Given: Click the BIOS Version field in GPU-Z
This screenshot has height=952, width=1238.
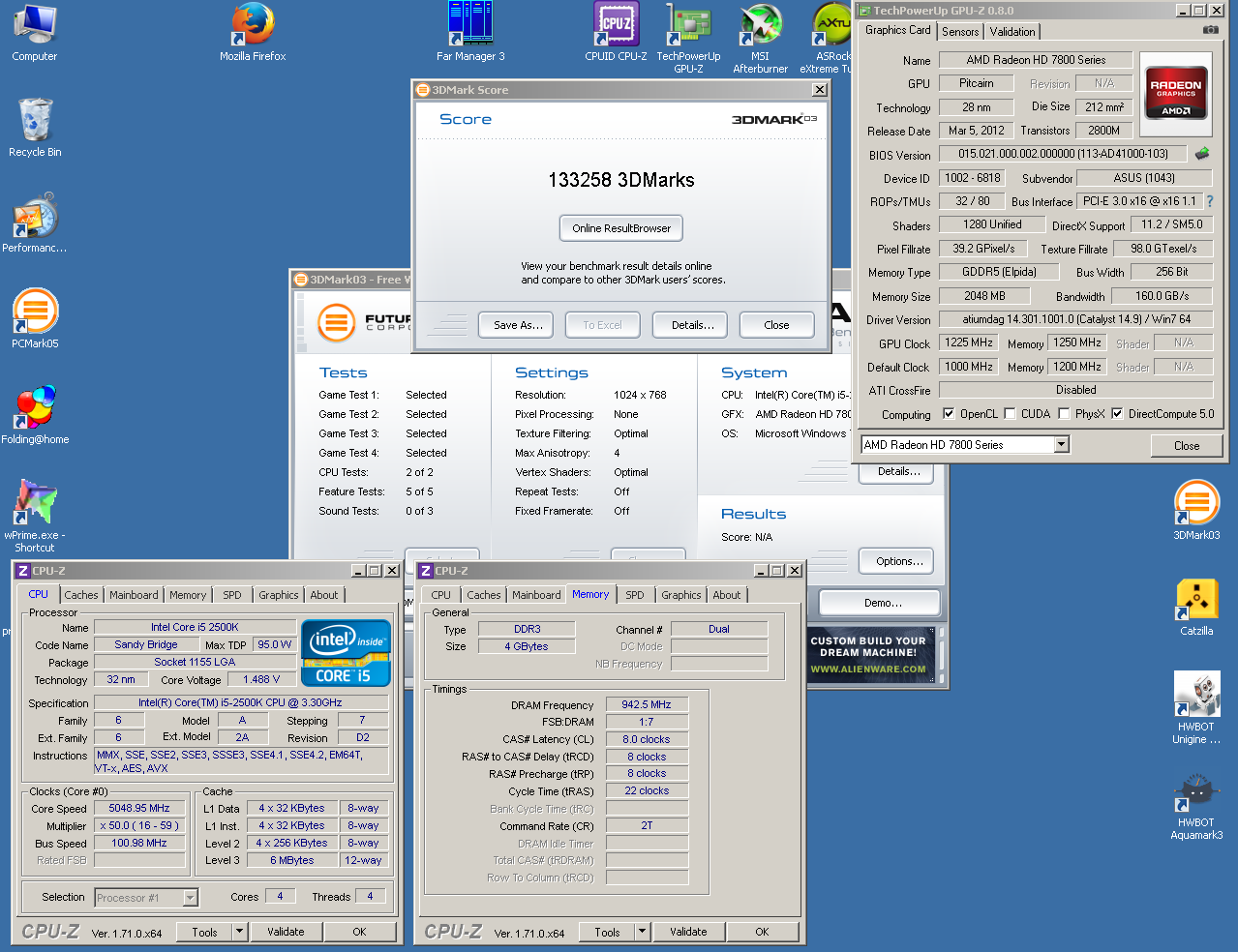Looking at the screenshot, I should (x=1063, y=154).
